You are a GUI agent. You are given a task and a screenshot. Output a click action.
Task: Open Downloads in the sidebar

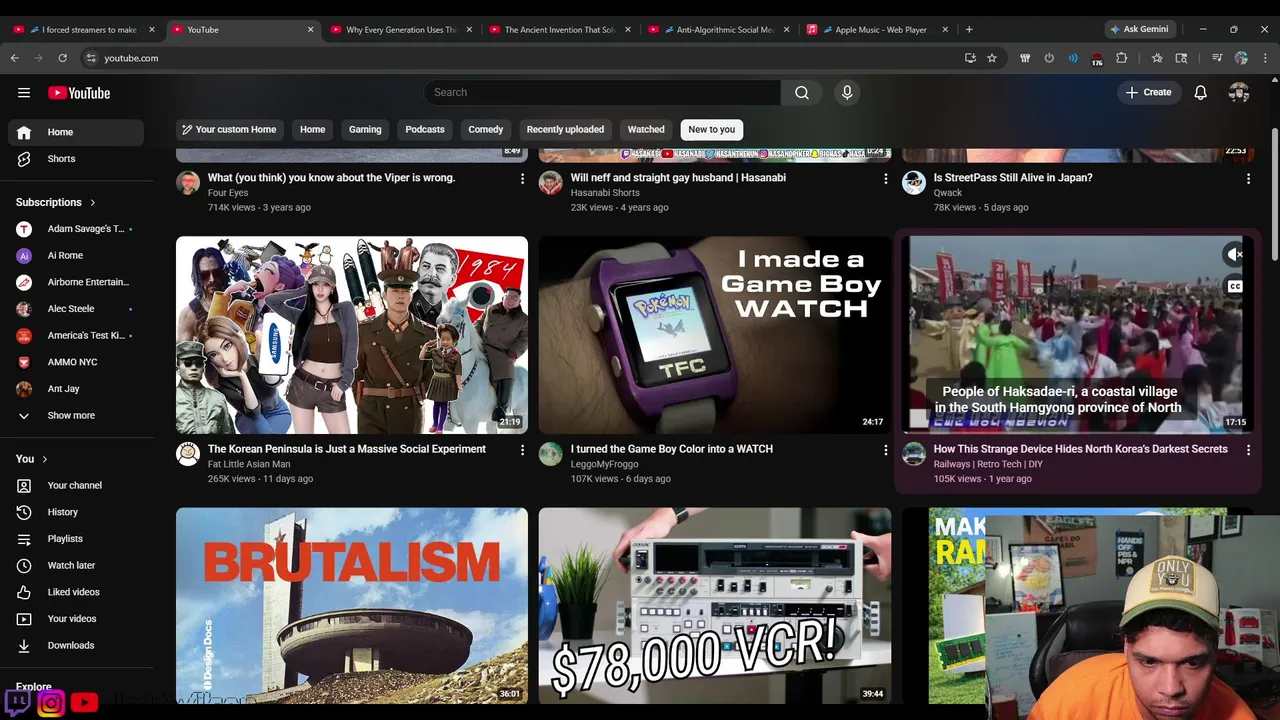click(x=76, y=645)
